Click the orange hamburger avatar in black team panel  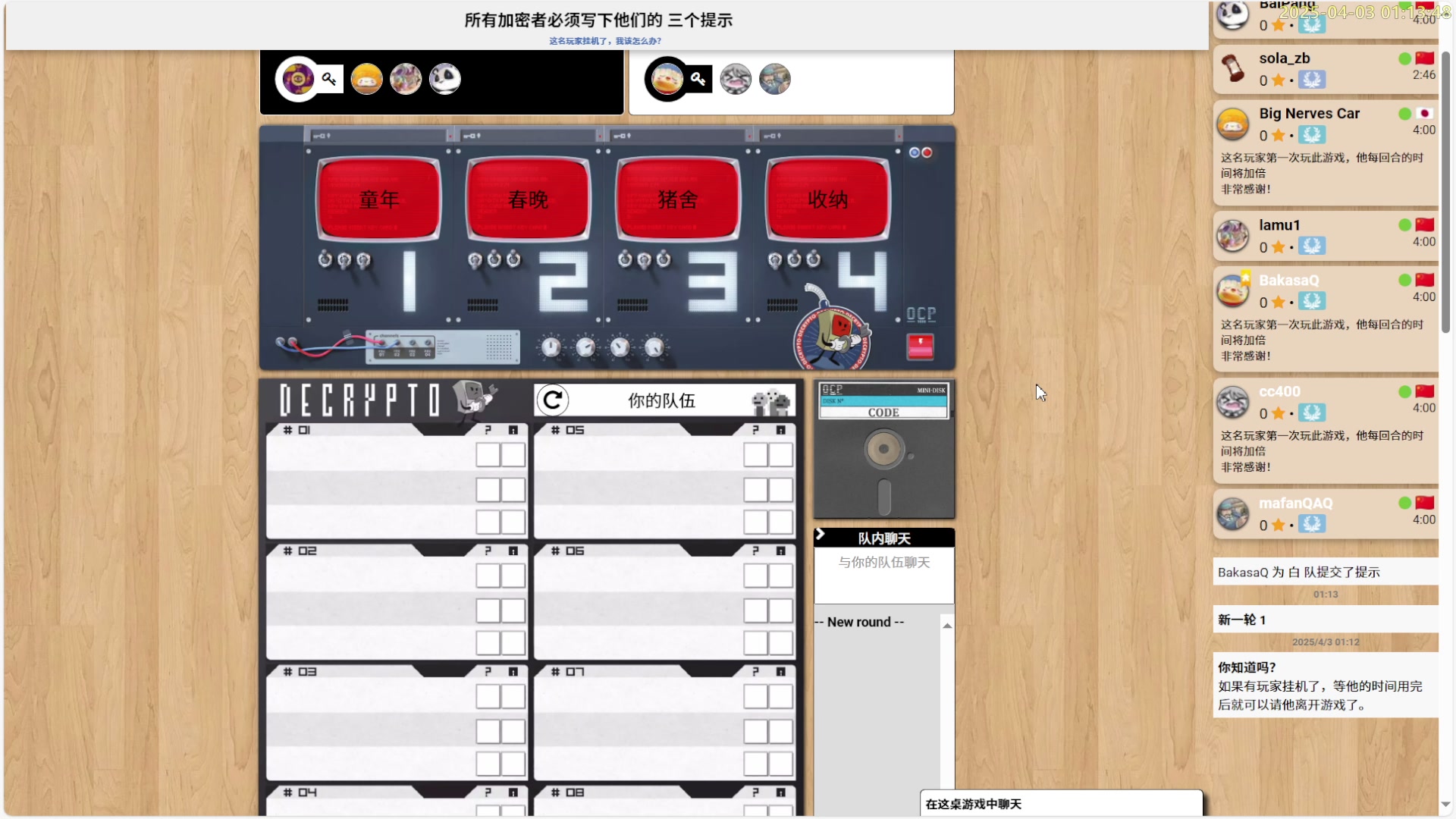pyautogui.click(x=366, y=79)
